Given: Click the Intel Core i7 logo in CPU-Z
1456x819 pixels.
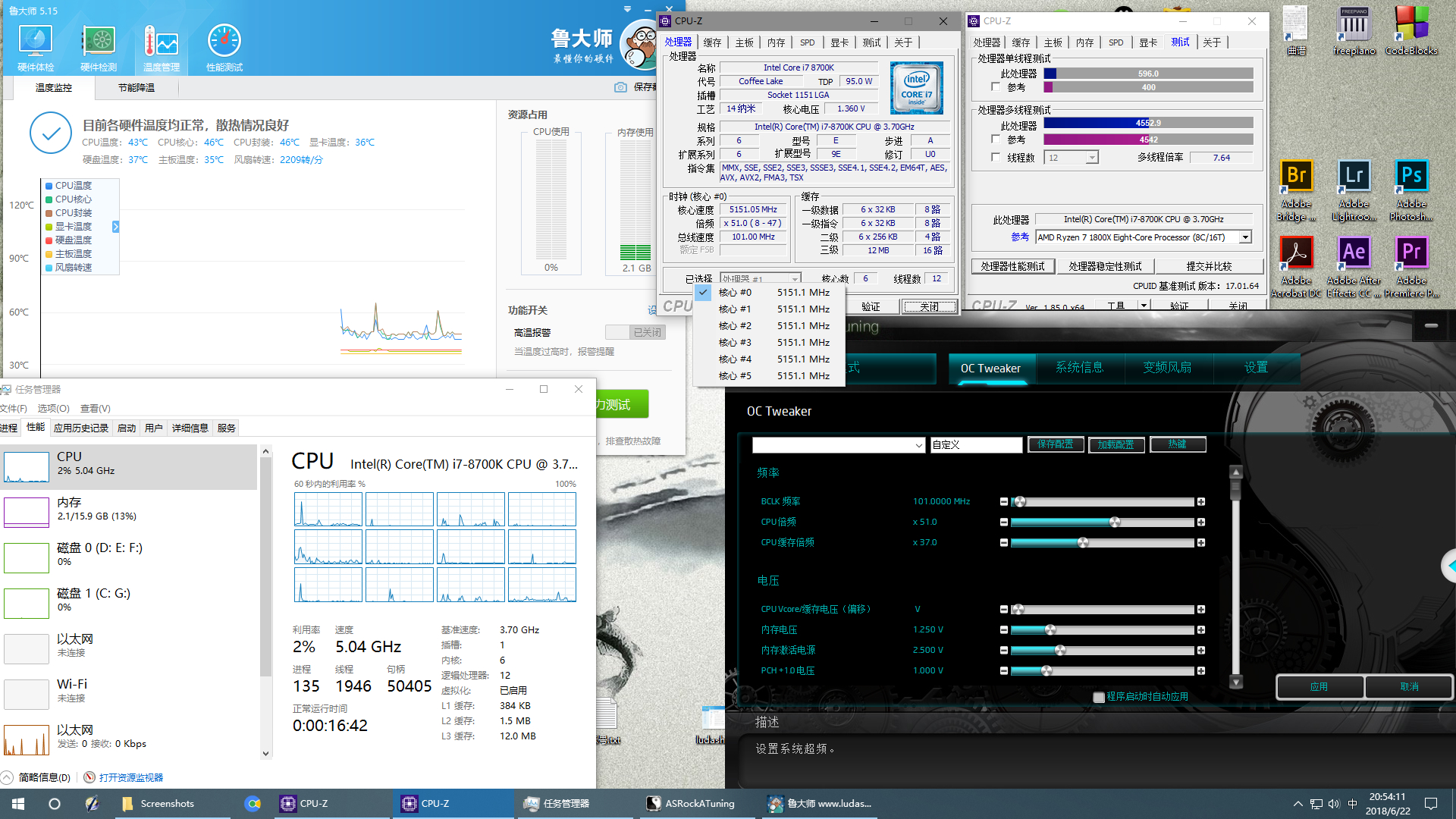Looking at the screenshot, I should point(916,88).
